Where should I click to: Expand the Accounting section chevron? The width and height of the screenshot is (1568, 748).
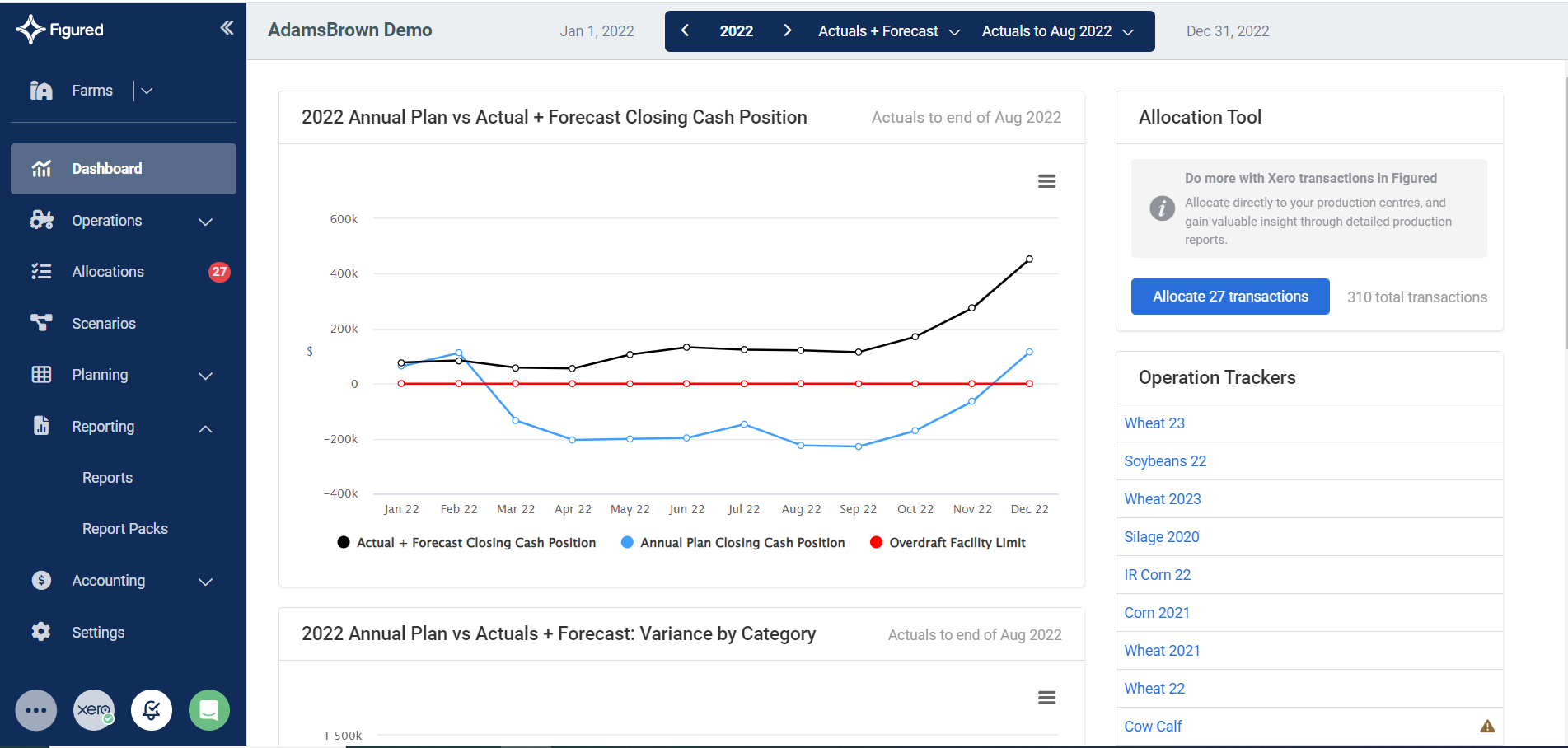point(205,580)
